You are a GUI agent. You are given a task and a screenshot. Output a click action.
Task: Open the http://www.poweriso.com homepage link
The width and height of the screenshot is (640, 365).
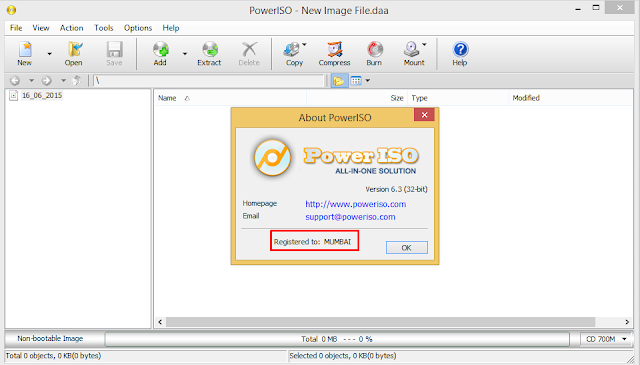coord(356,204)
